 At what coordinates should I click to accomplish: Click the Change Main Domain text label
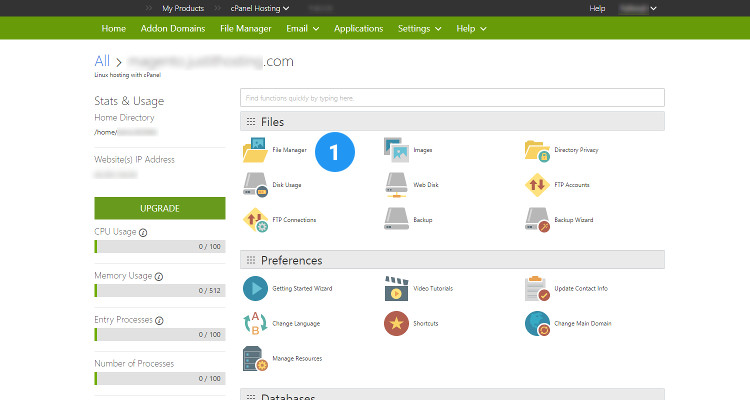click(583, 323)
